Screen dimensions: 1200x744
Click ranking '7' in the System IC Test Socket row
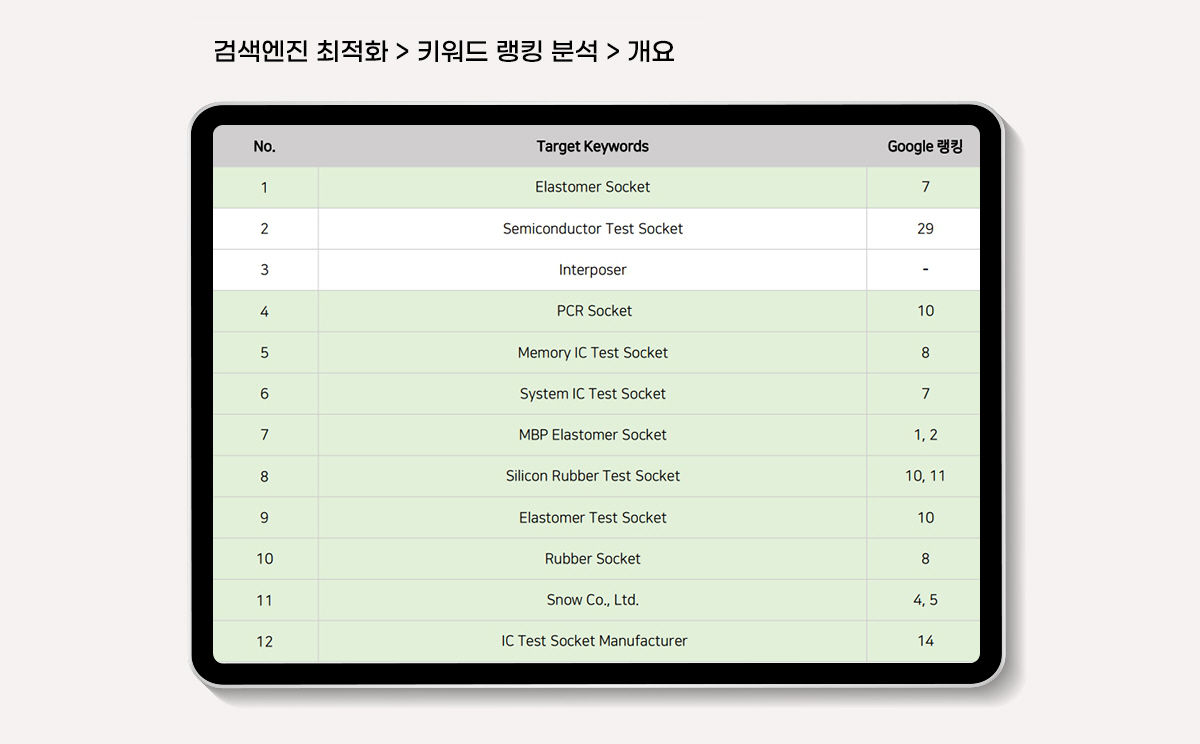(x=925, y=394)
